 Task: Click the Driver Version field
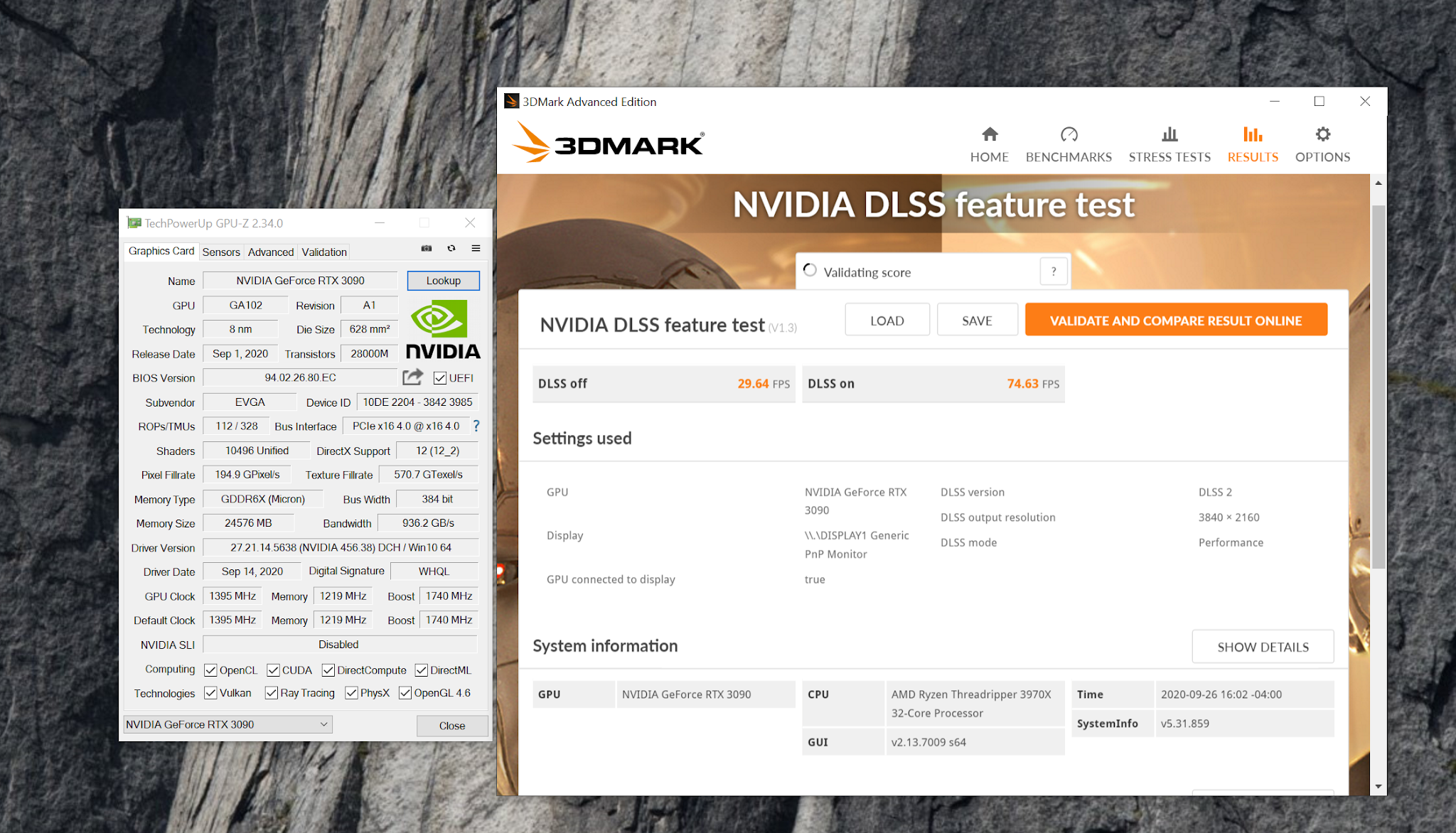point(341,547)
